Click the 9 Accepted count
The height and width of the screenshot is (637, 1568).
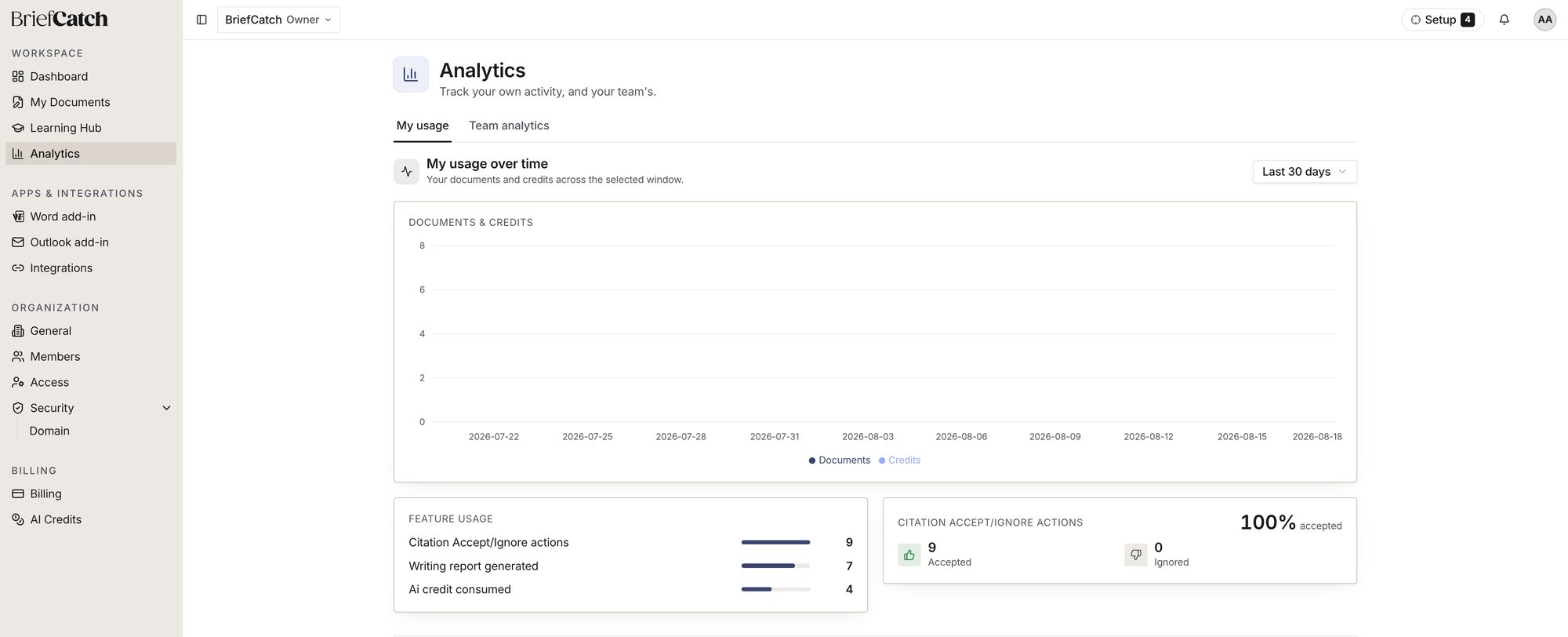tap(932, 548)
